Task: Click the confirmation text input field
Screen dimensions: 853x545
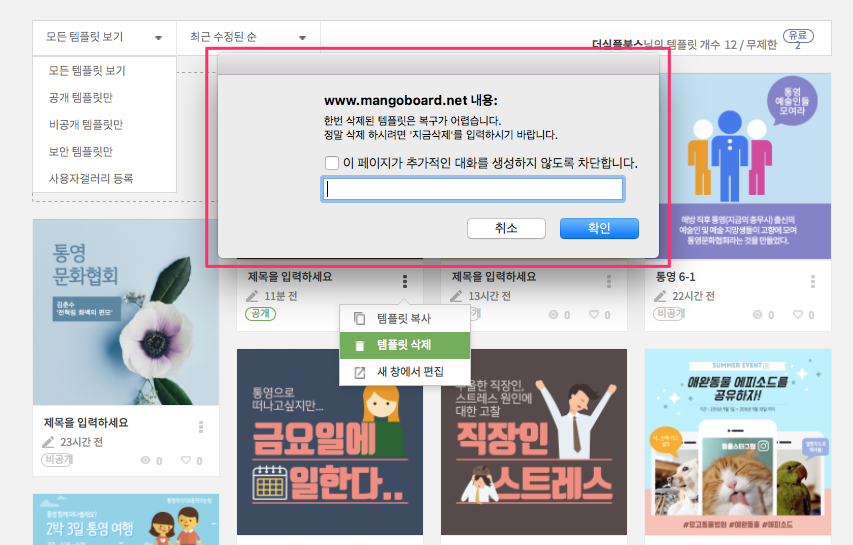Action: coord(473,189)
